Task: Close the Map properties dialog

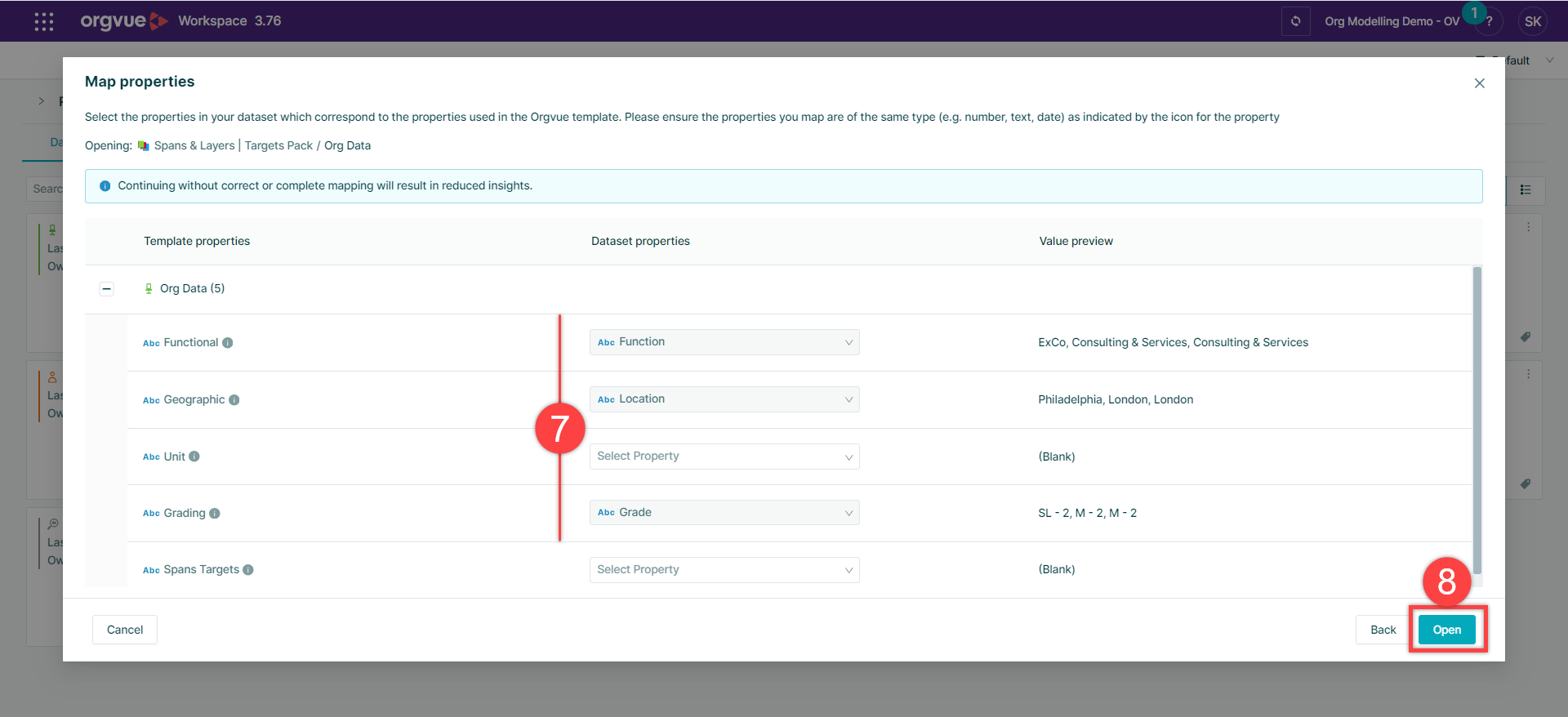Action: [1479, 83]
